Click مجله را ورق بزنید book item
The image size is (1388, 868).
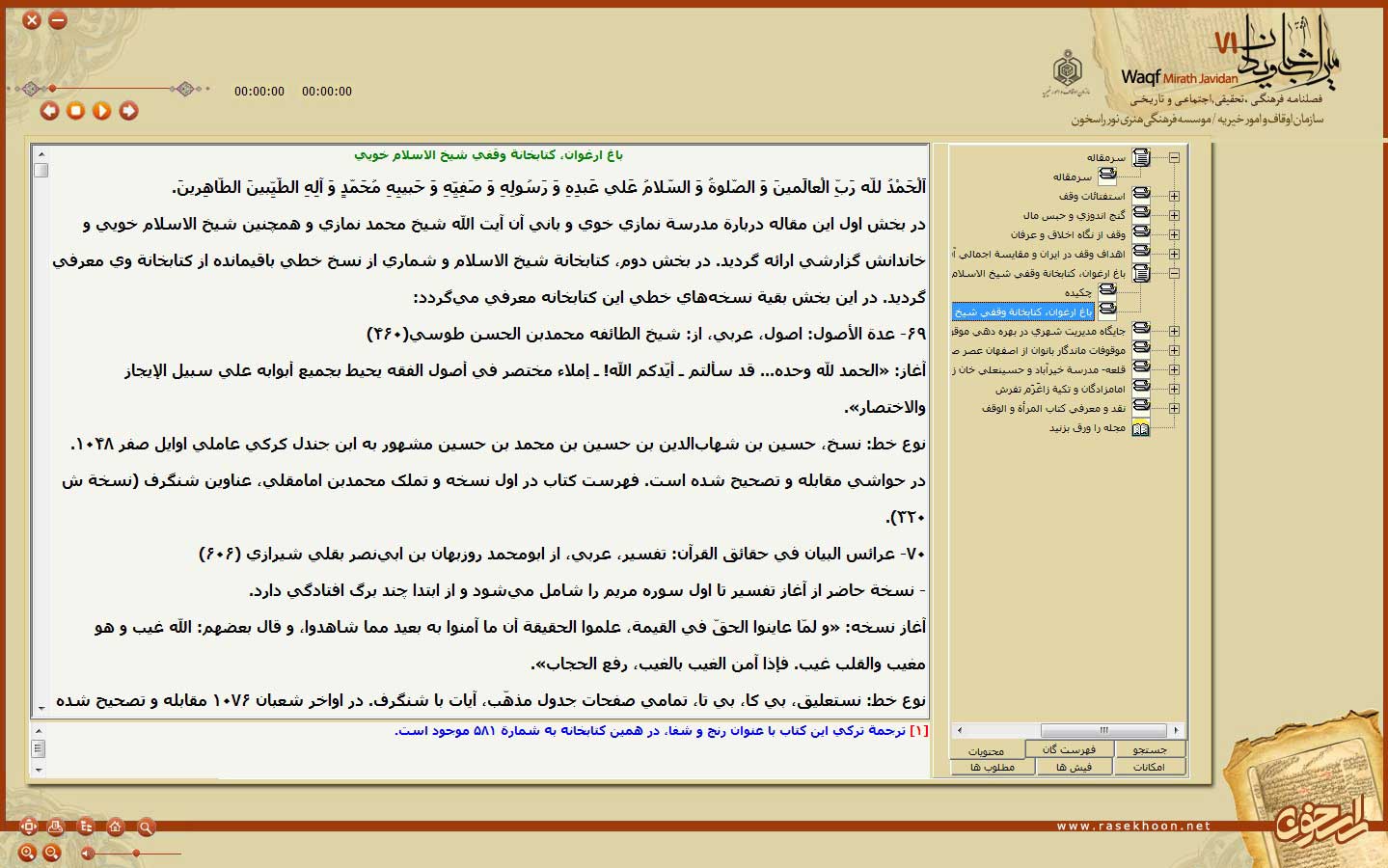(1087, 427)
